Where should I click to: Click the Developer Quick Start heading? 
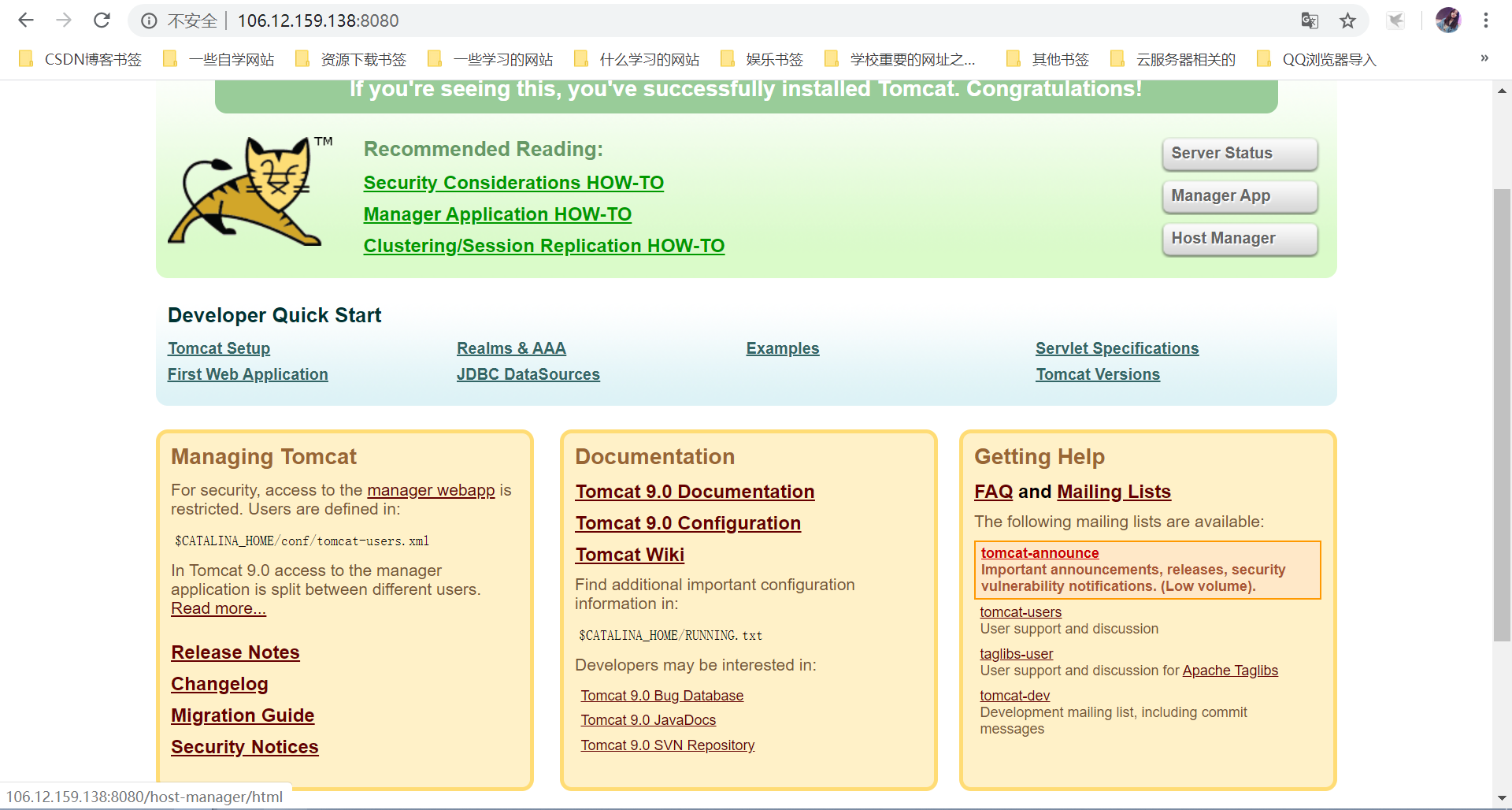coord(274,315)
